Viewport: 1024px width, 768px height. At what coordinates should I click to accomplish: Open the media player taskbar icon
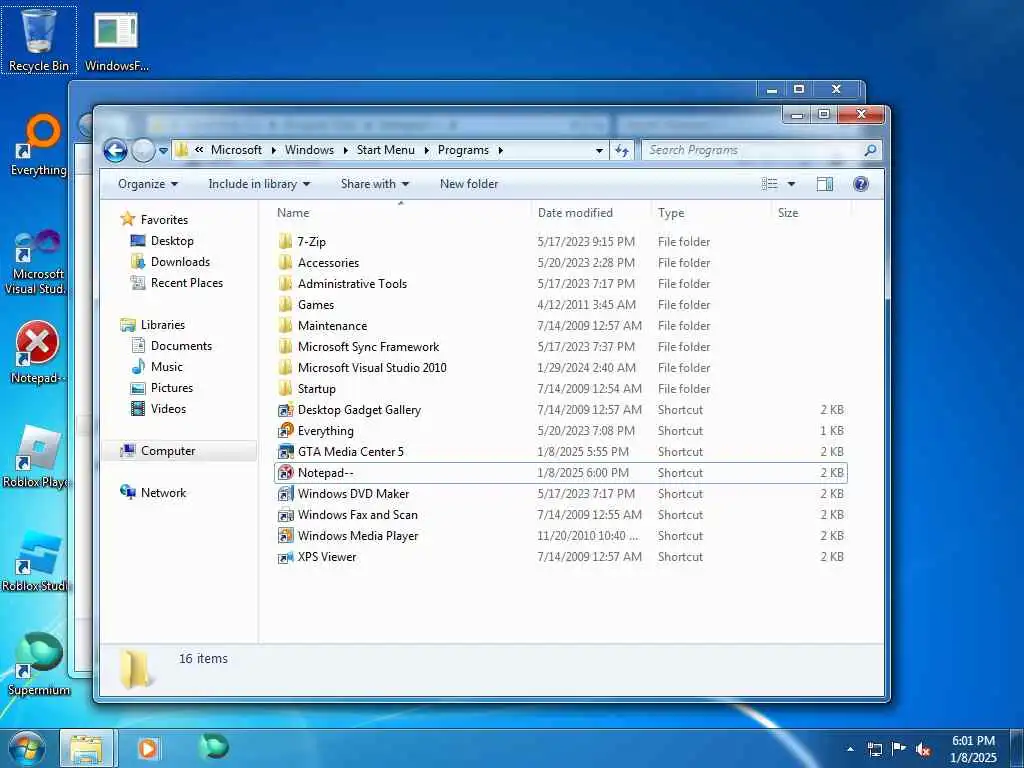148,748
